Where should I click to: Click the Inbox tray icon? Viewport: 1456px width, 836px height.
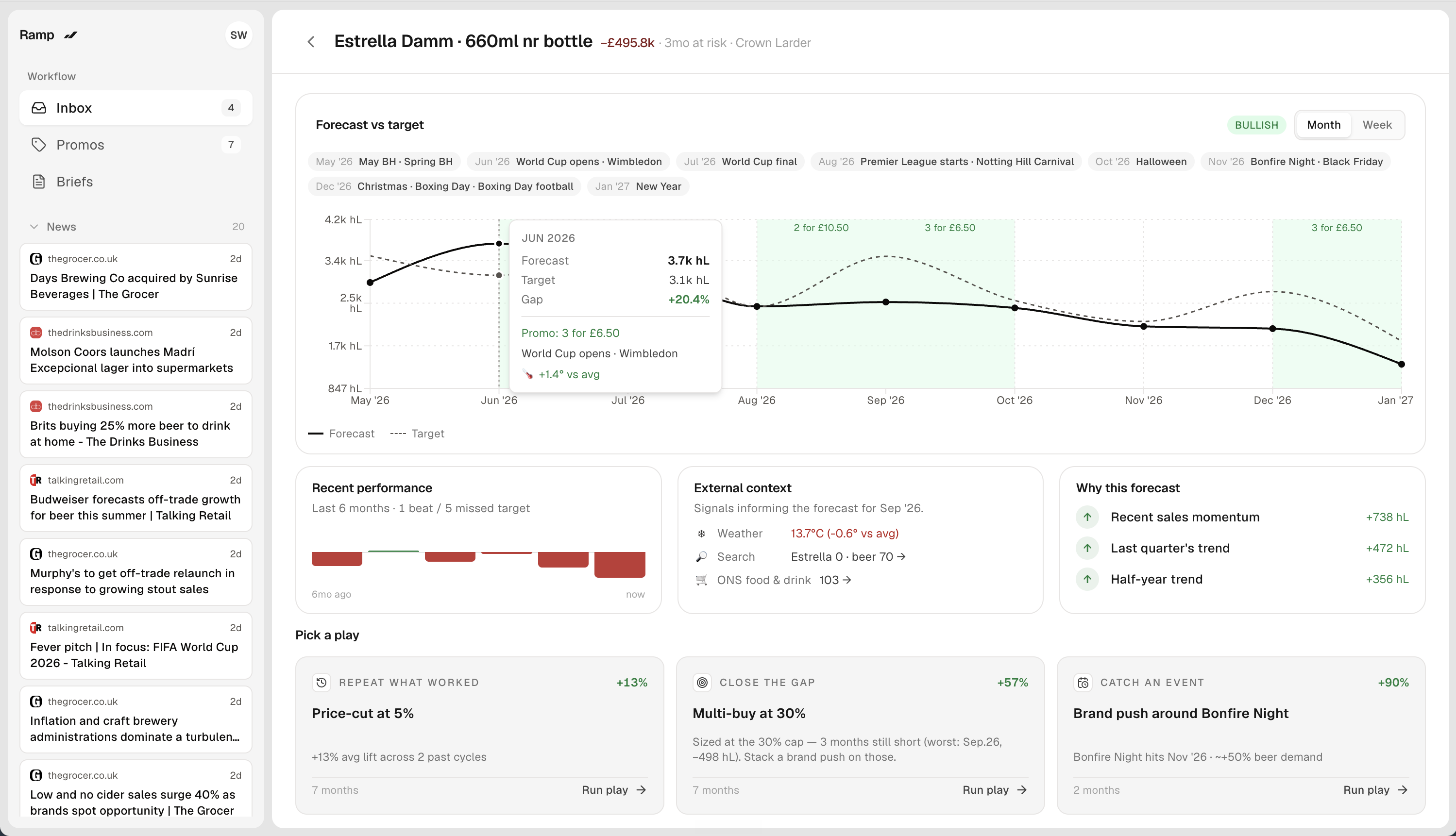click(x=38, y=108)
